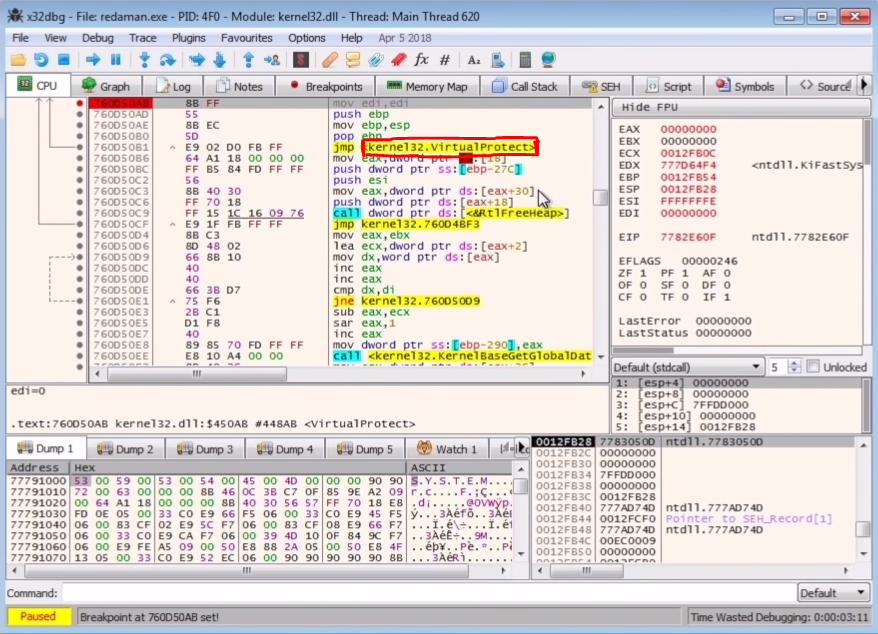Open the Options menu

click(306, 38)
